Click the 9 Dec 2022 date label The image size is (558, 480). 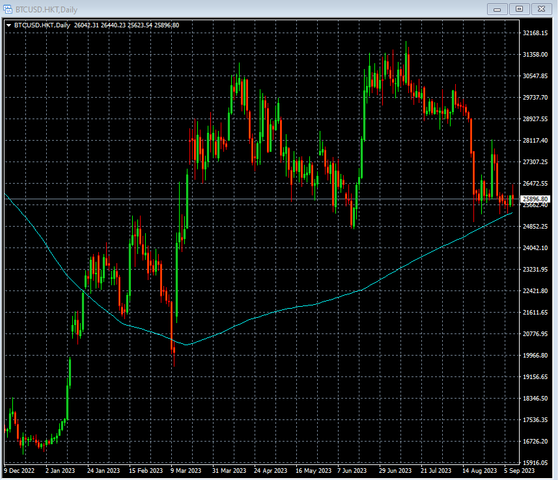(20, 471)
